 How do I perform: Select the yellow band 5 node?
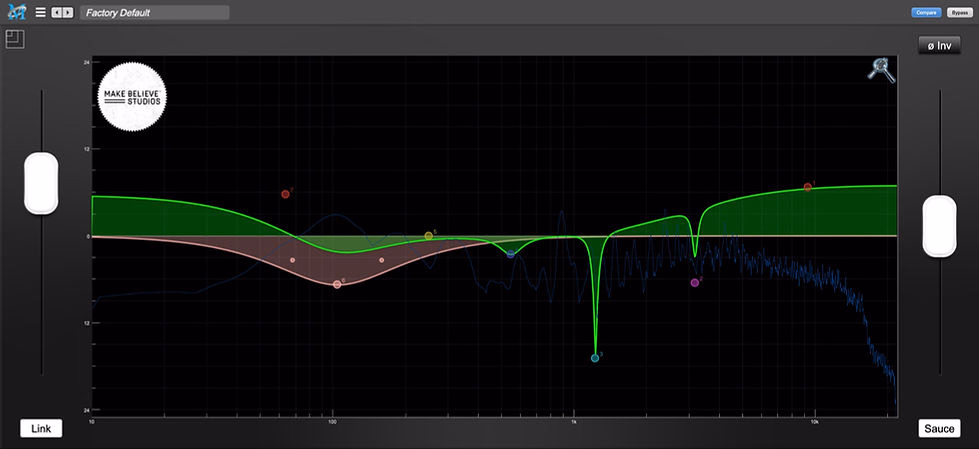(x=428, y=236)
